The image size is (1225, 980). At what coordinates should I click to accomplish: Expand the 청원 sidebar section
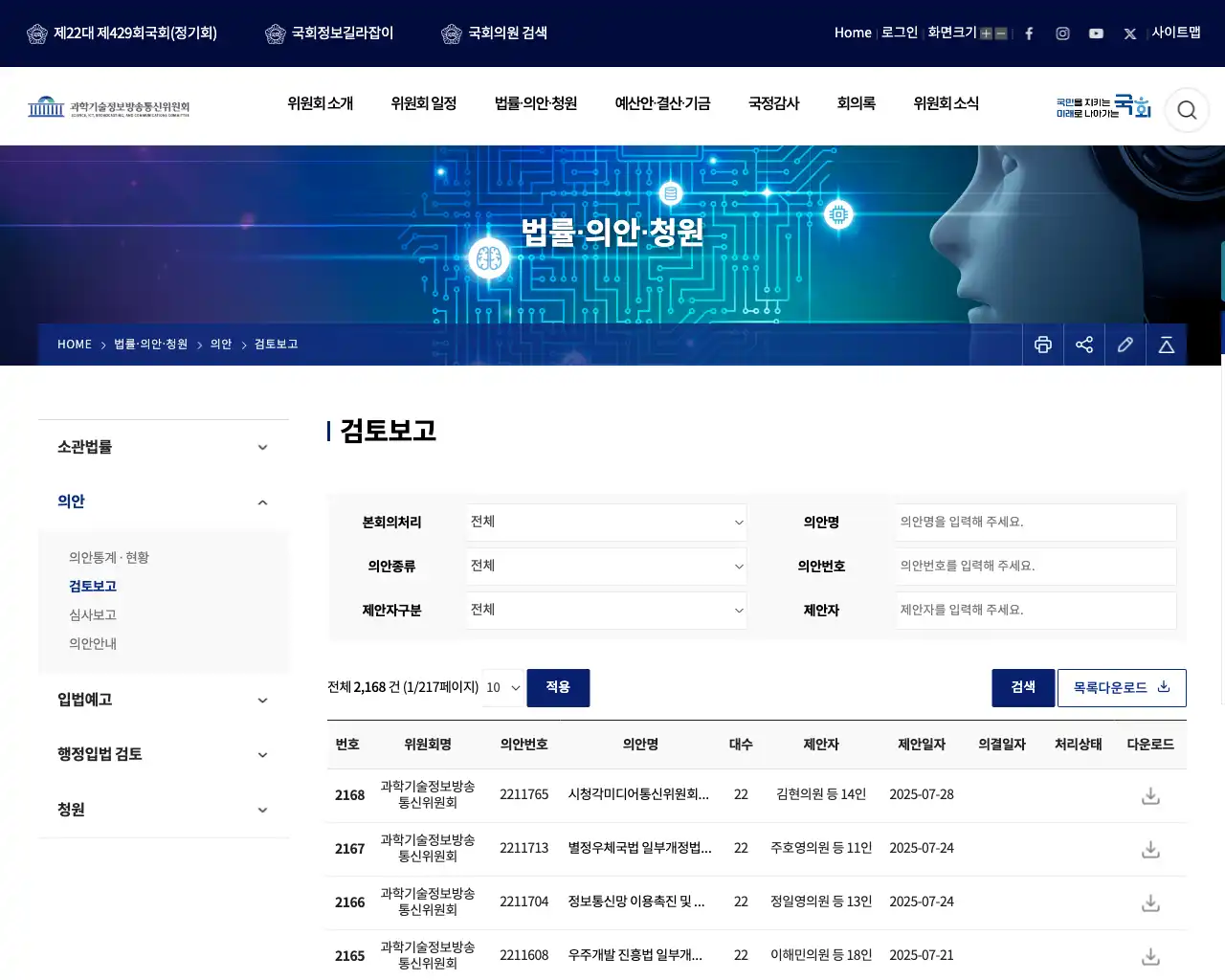164,810
